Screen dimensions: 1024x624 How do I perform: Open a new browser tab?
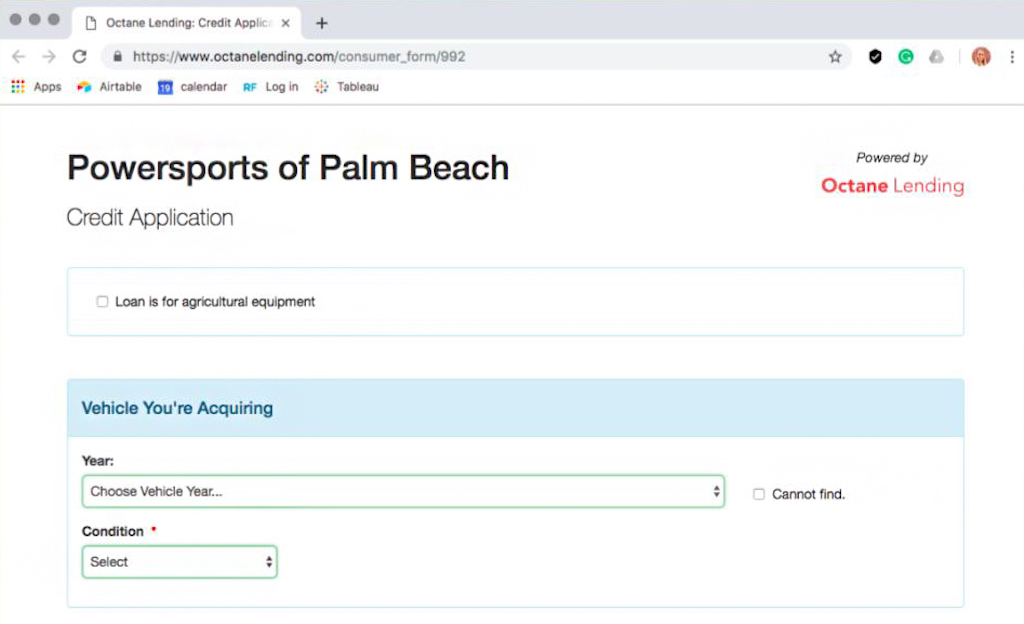point(321,22)
